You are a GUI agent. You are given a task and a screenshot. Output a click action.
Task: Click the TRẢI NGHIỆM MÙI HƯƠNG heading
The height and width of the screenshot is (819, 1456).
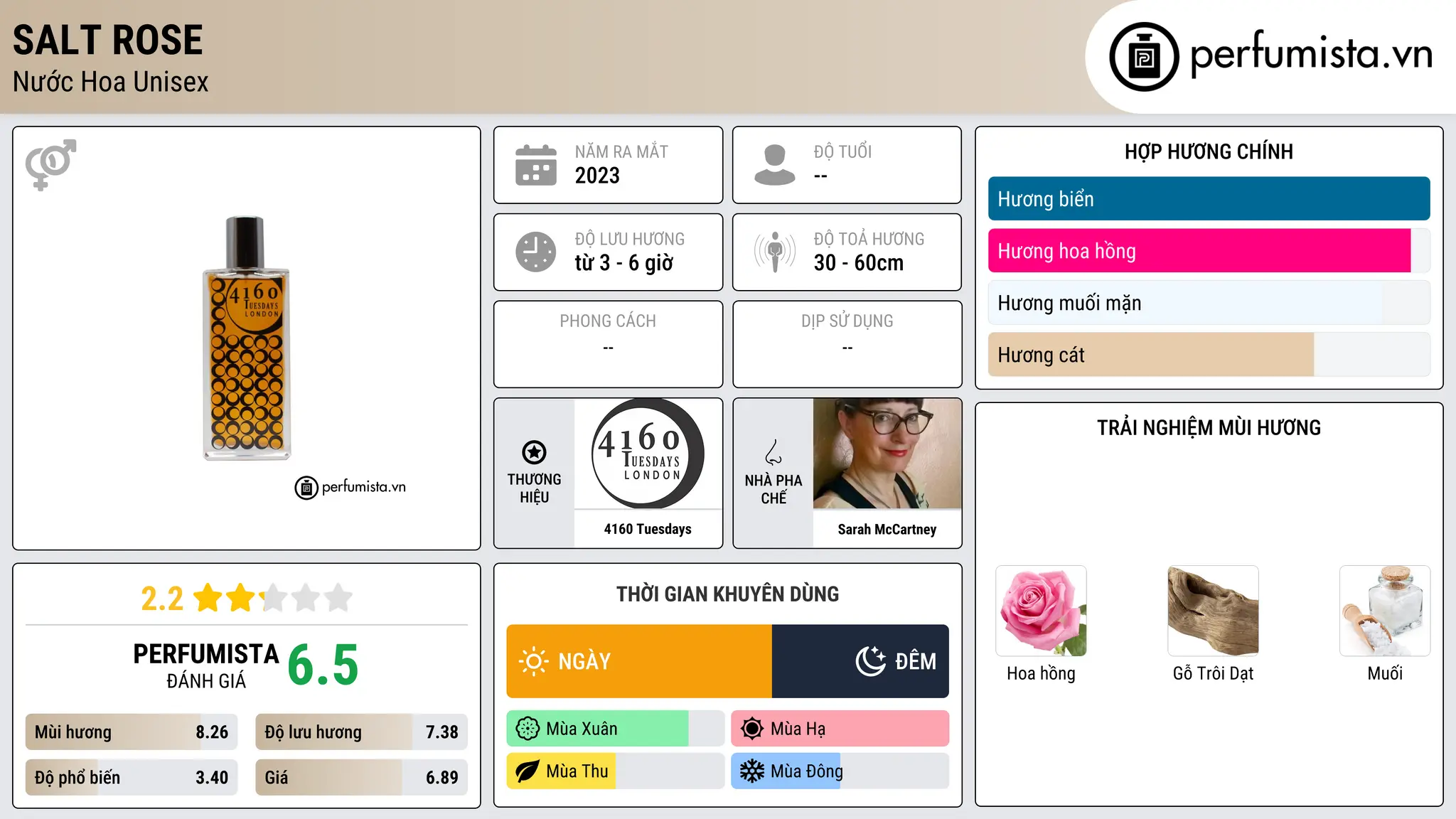pos(1209,428)
